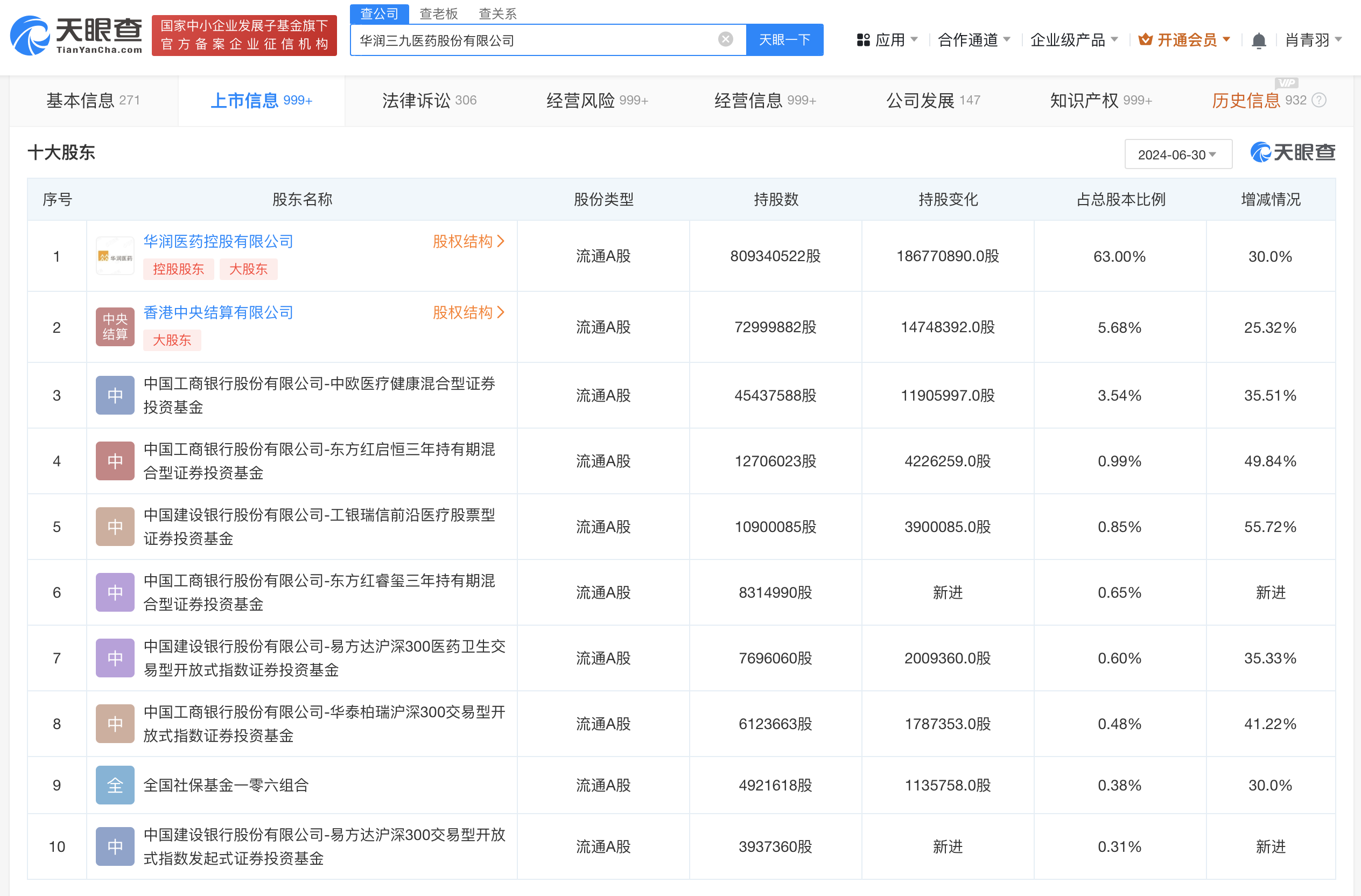
Task: Click the 0.31% share ratio cell
Action: [1119, 847]
